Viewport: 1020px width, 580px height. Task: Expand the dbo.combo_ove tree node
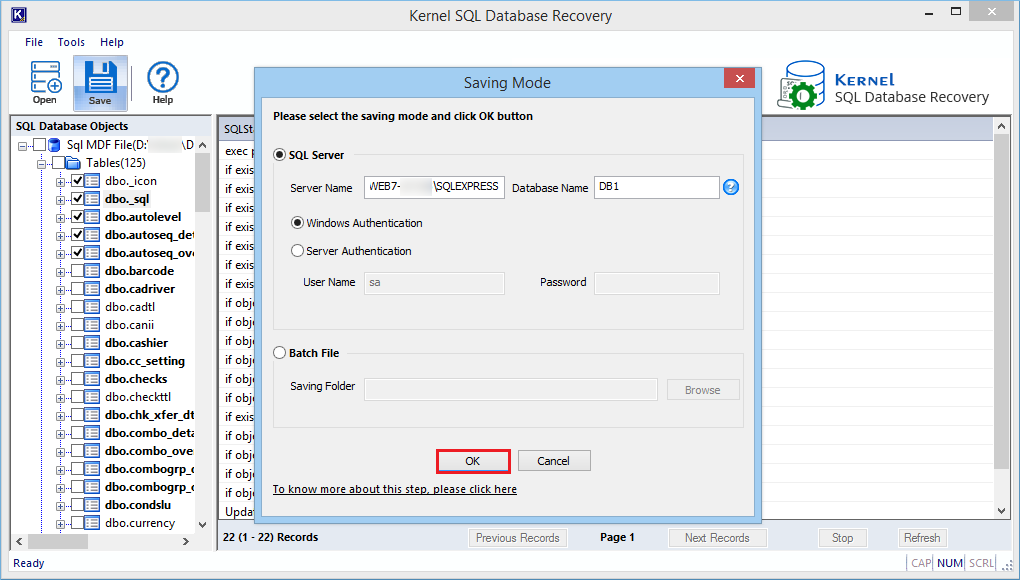pos(60,452)
